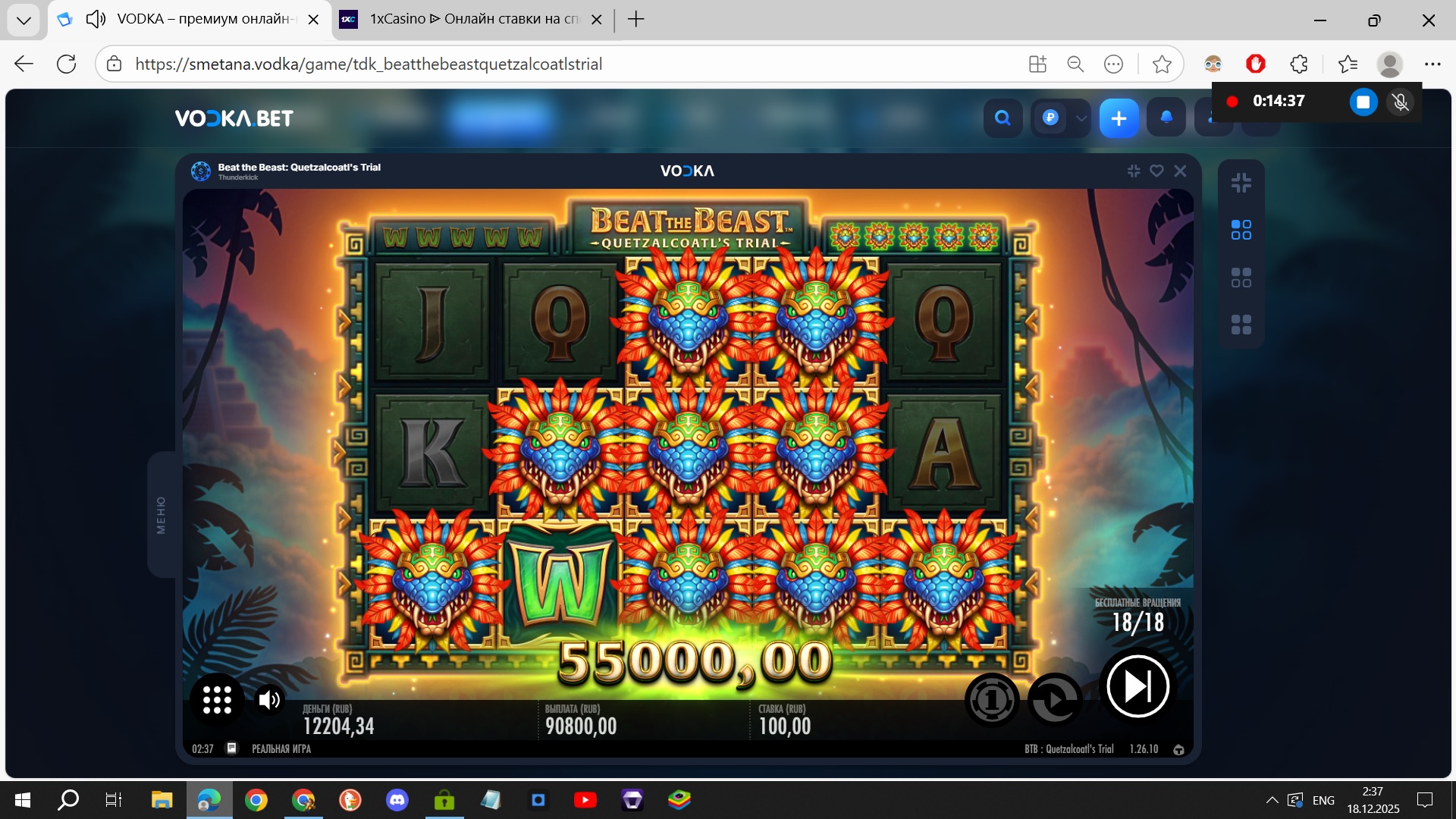Open the browser tab list chevron

[x=24, y=20]
